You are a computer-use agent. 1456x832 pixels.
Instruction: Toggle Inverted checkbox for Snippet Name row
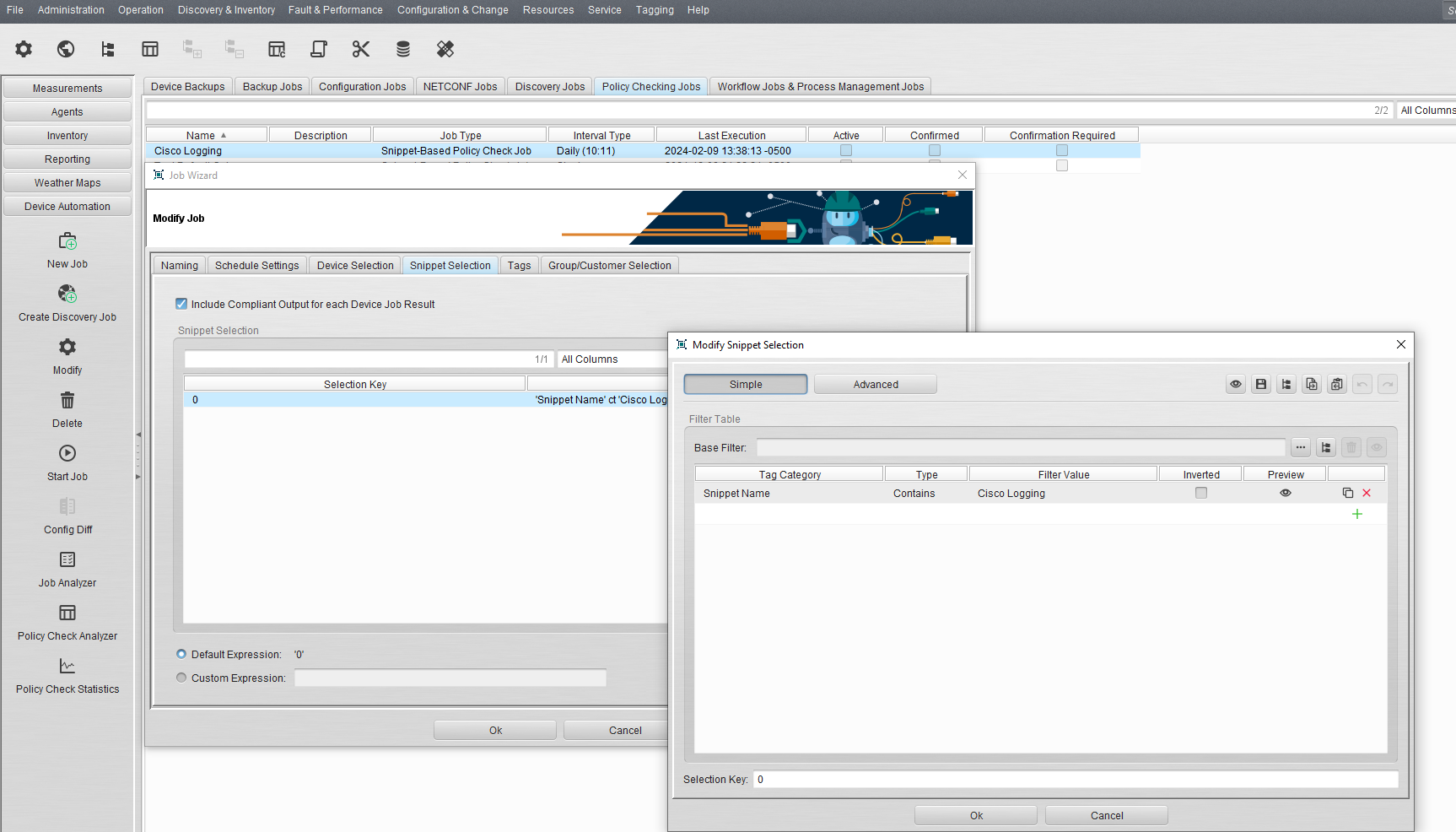pos(1201,493)
